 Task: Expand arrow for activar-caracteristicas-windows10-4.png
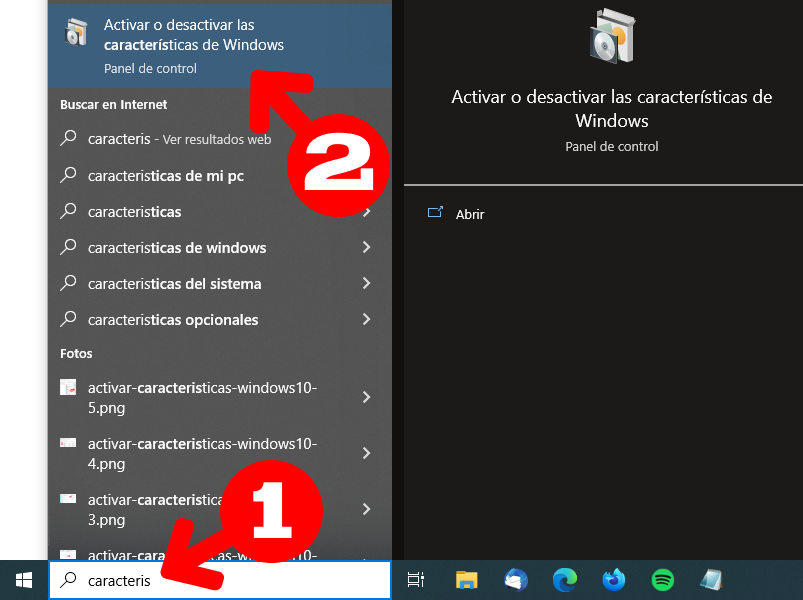click(367, 453)
